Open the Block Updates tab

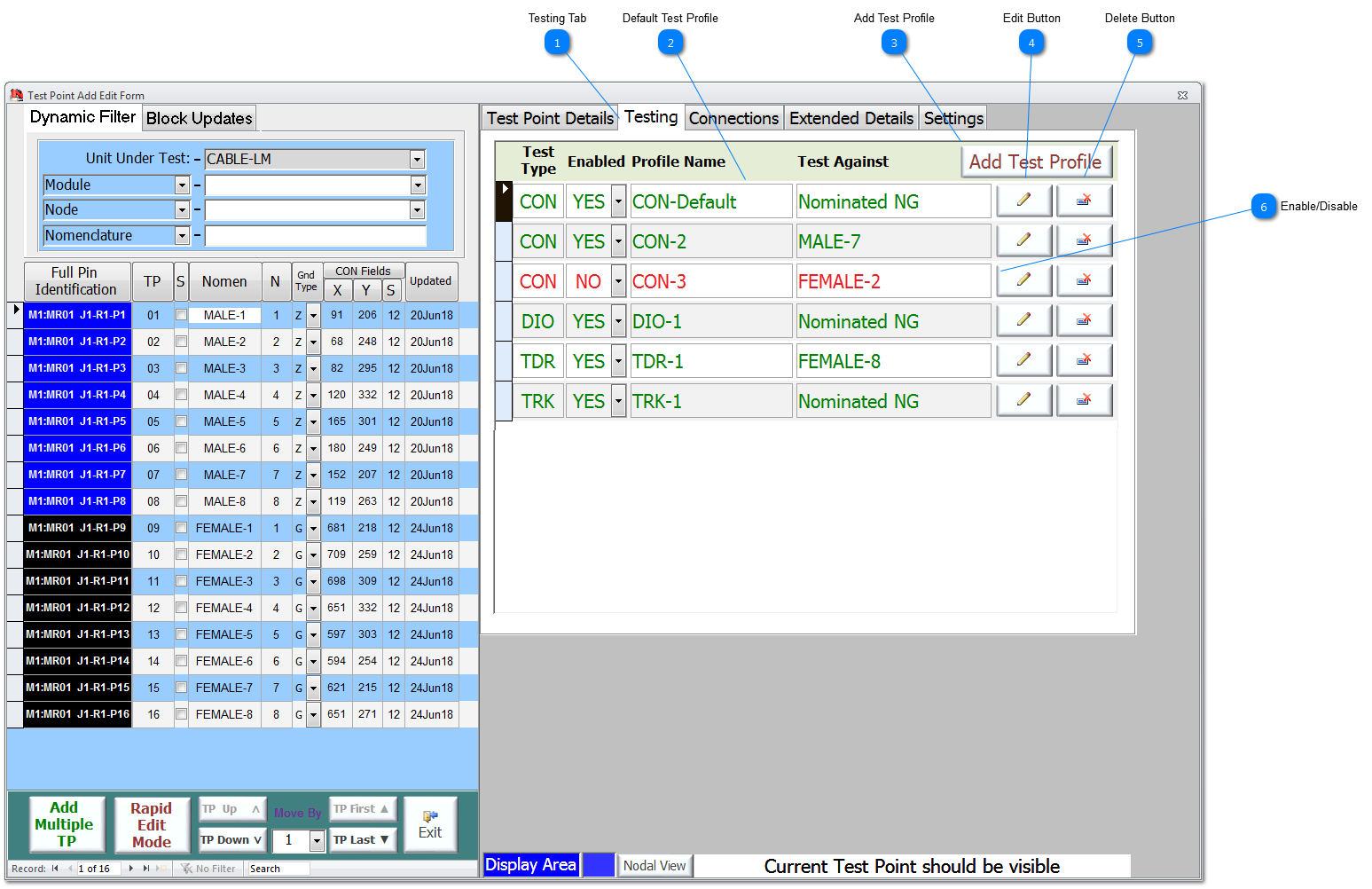point(199,118)
